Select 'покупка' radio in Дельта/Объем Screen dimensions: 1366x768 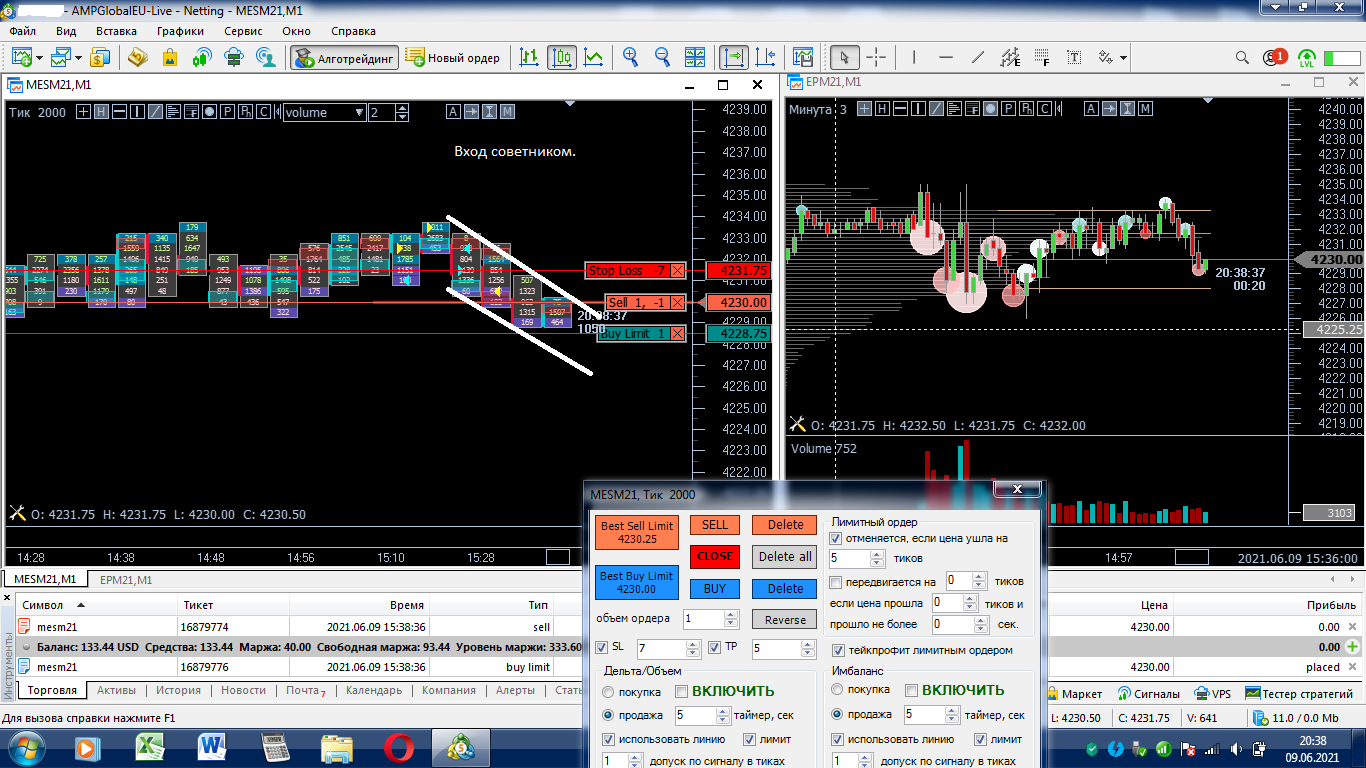click(x=608, y=691)
